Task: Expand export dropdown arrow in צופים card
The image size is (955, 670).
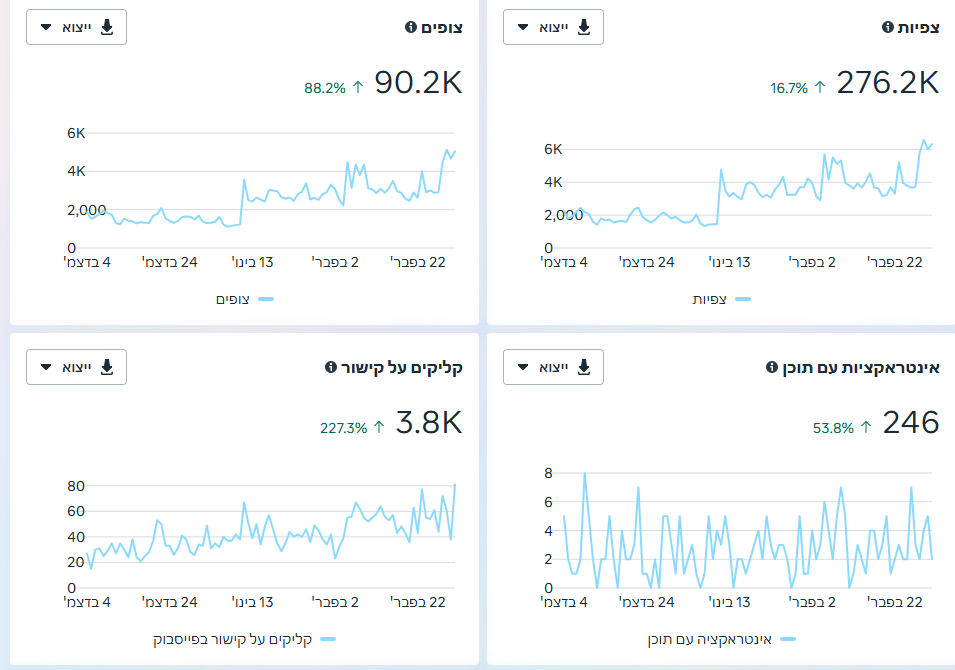Action: [46, 28]
